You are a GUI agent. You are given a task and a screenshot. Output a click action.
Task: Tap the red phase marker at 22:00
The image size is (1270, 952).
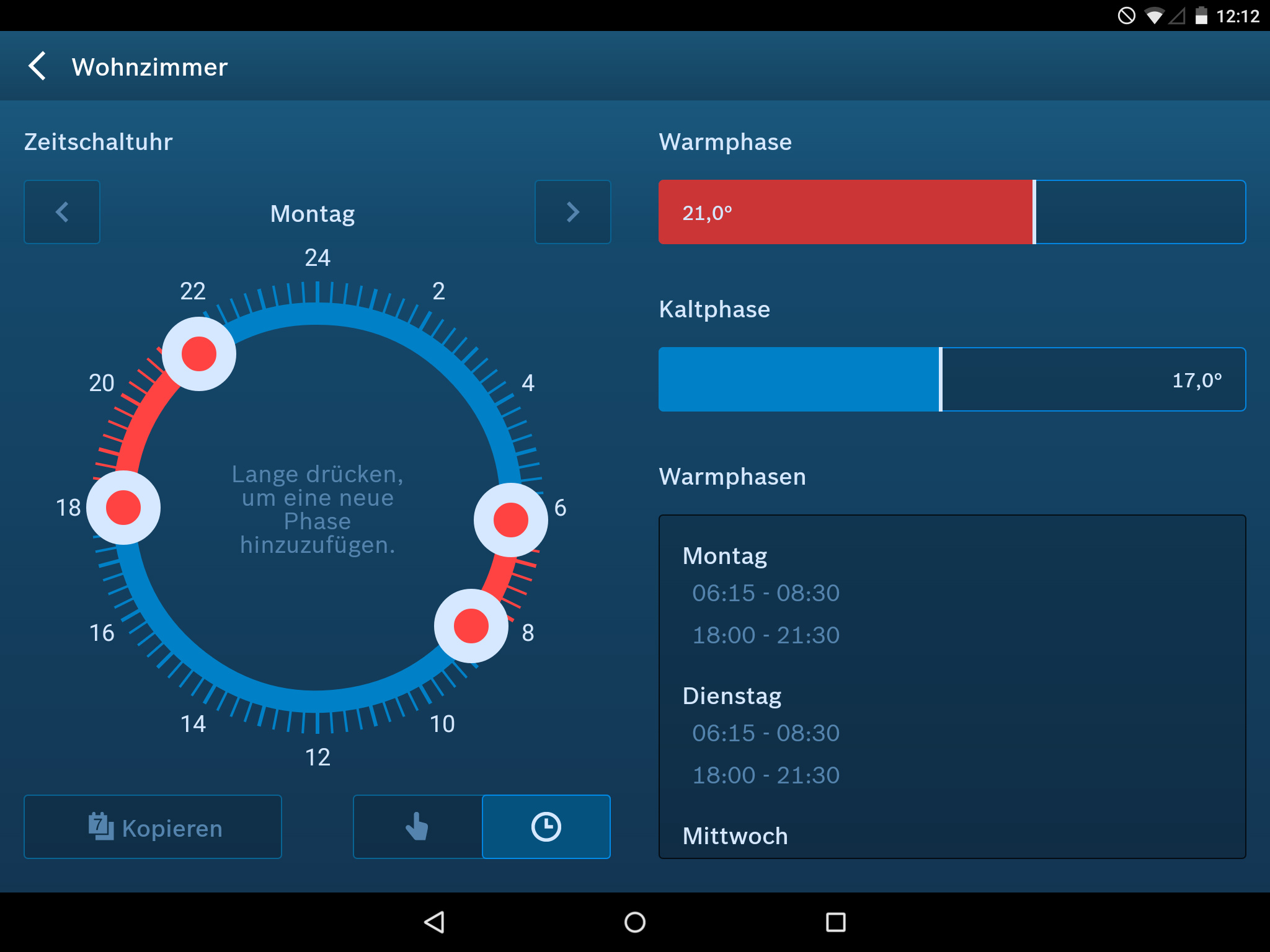pyautogui.click(x=198, y=354)
